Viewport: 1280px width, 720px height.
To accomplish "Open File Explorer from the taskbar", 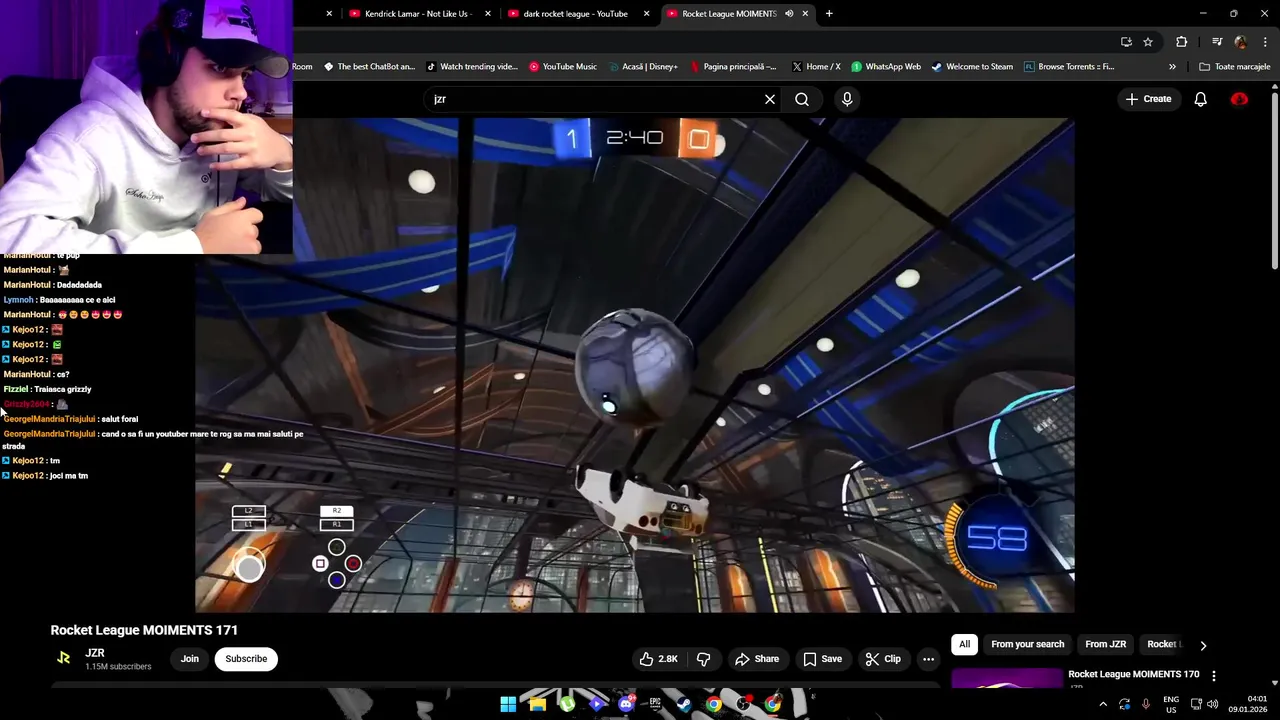I will pyautogui.click(x=537, y=704).
